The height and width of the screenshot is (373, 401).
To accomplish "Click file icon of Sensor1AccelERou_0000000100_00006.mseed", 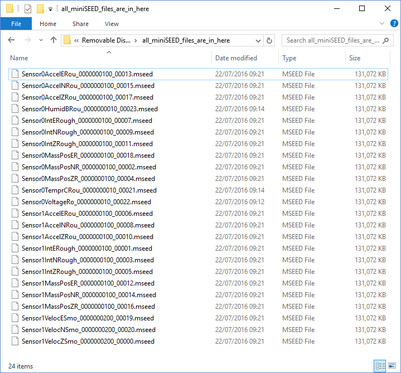I will (15, 213).
